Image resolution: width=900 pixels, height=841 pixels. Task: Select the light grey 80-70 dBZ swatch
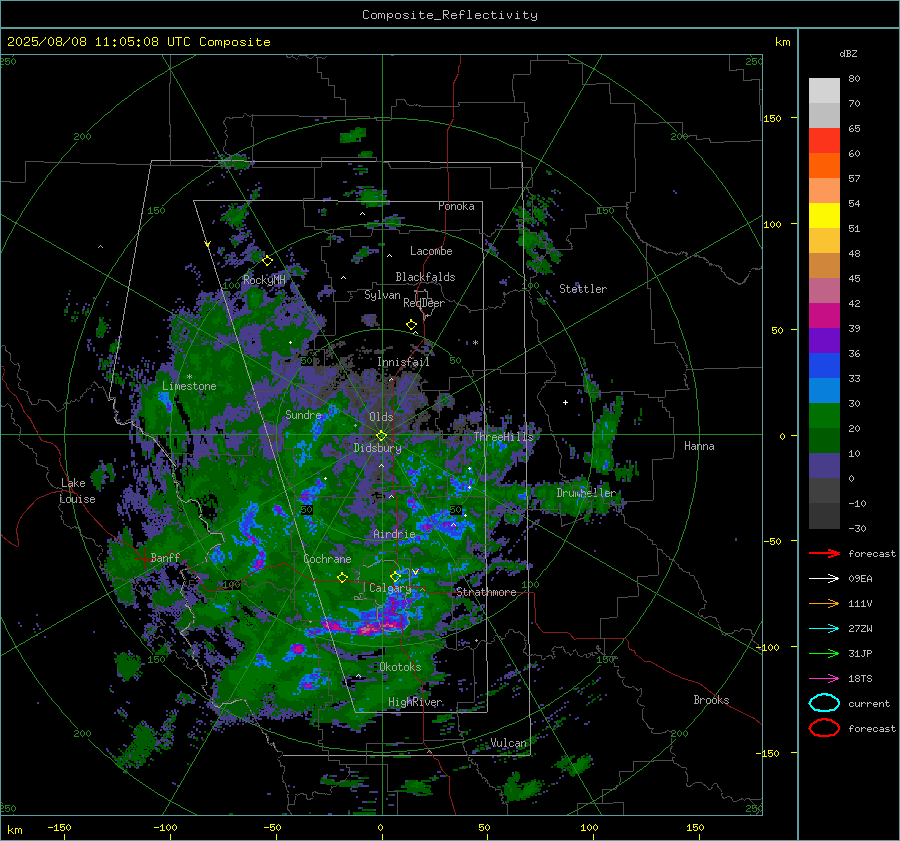coord(824,91)
